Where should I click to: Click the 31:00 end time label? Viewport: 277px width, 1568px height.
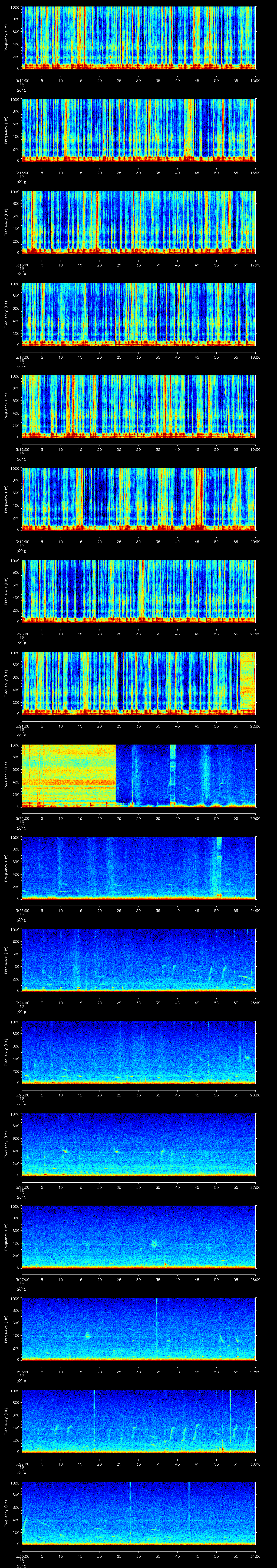(255, 1556)
